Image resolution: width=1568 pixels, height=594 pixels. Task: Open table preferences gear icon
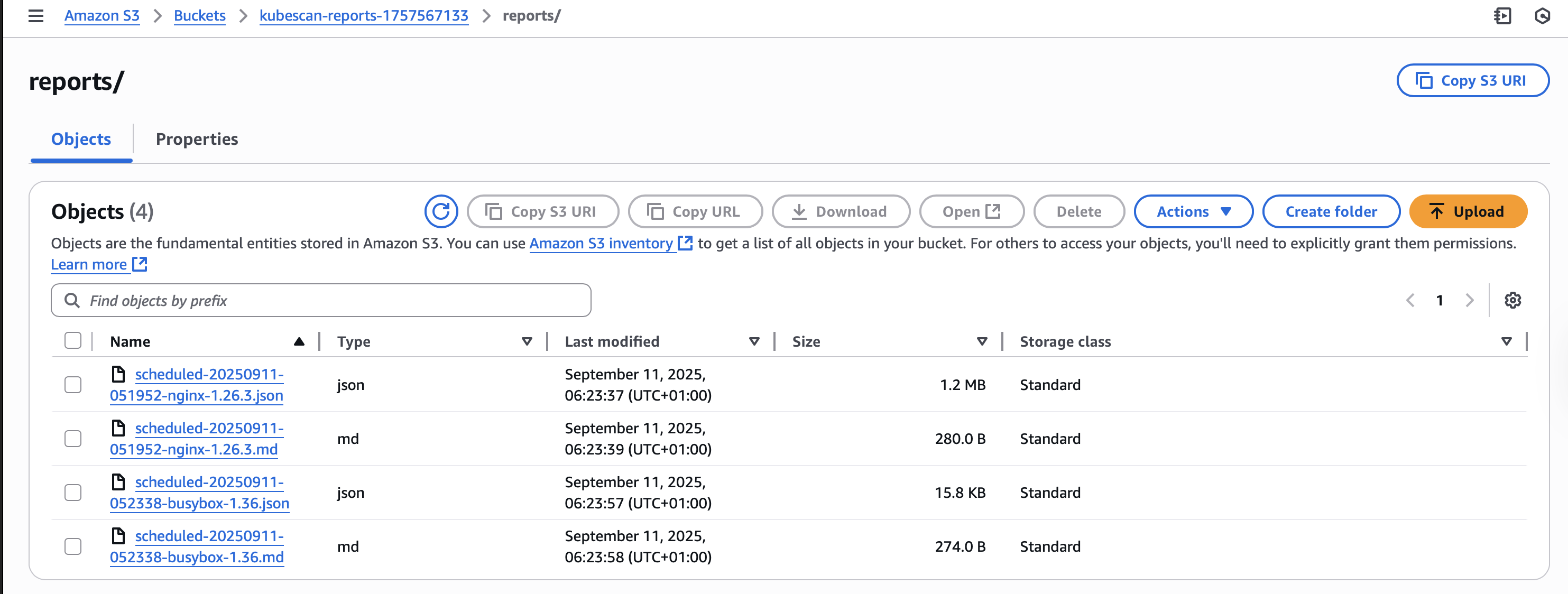click(1512, 300)
